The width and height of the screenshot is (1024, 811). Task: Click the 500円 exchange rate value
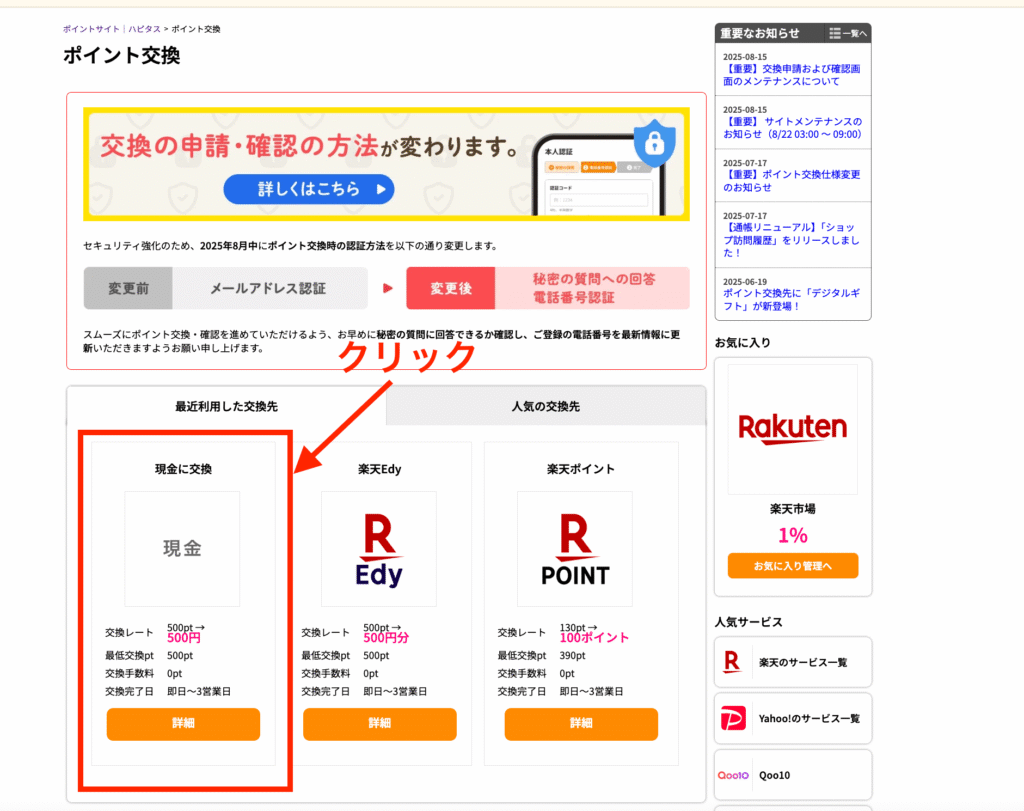coord(184,638)
